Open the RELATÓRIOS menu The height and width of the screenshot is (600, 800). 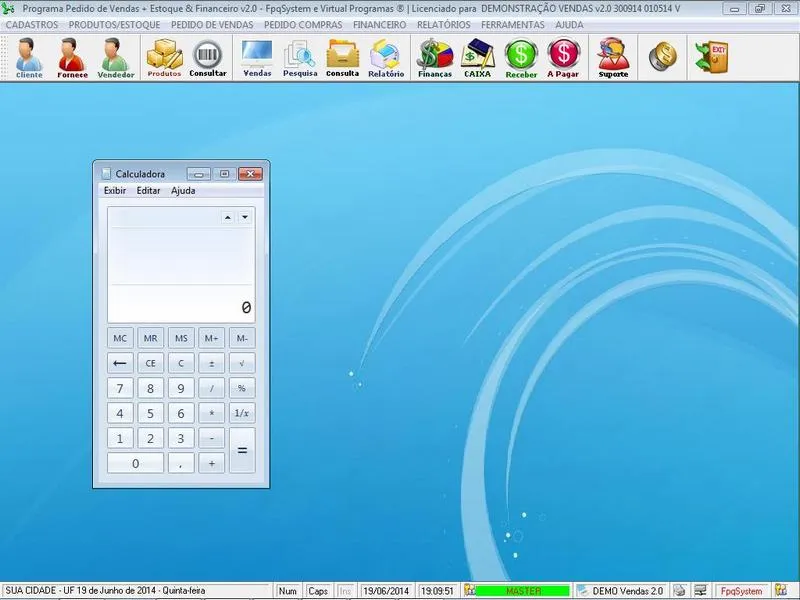(x=444, y=25)
